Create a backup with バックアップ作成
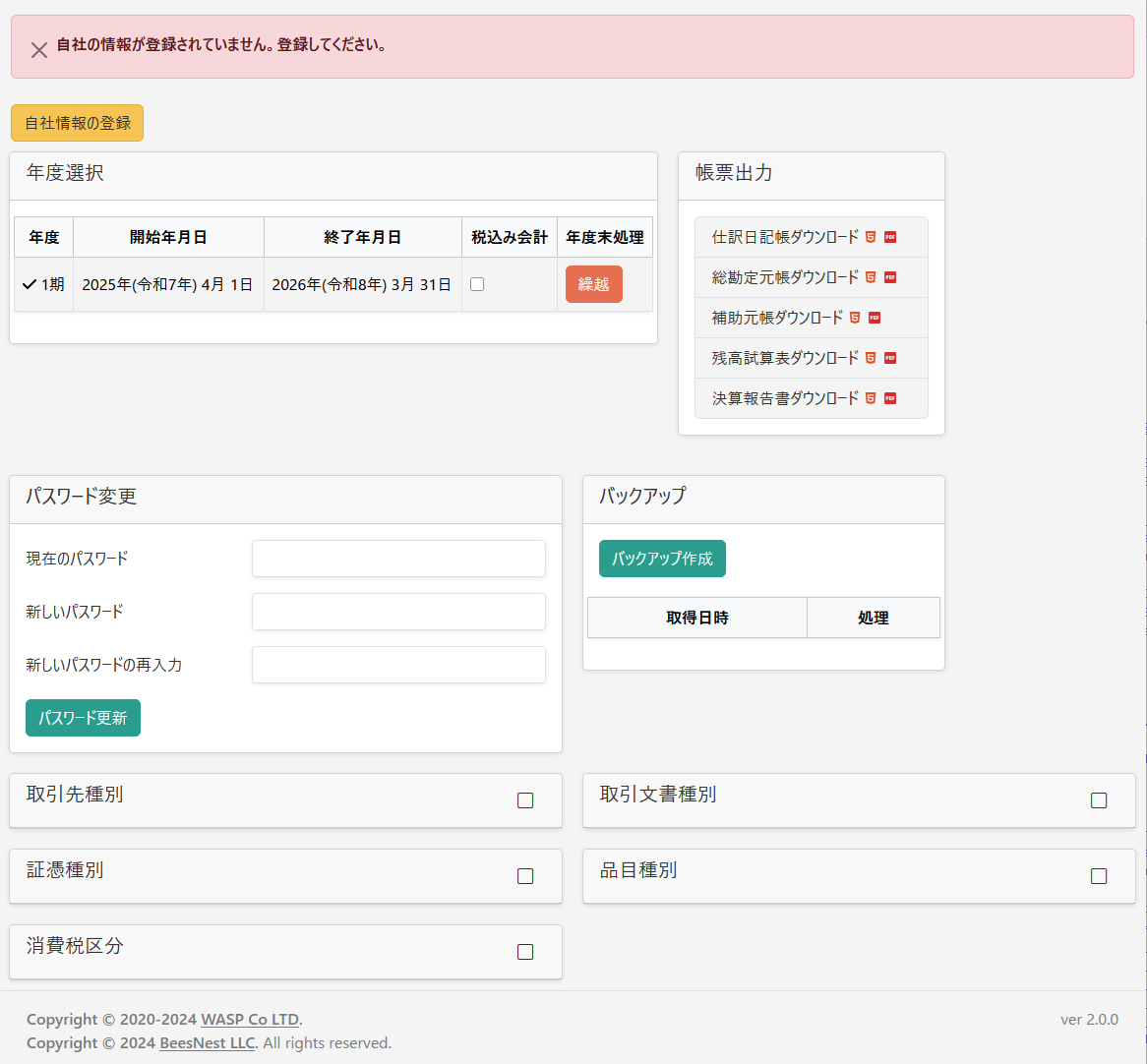 662,559
